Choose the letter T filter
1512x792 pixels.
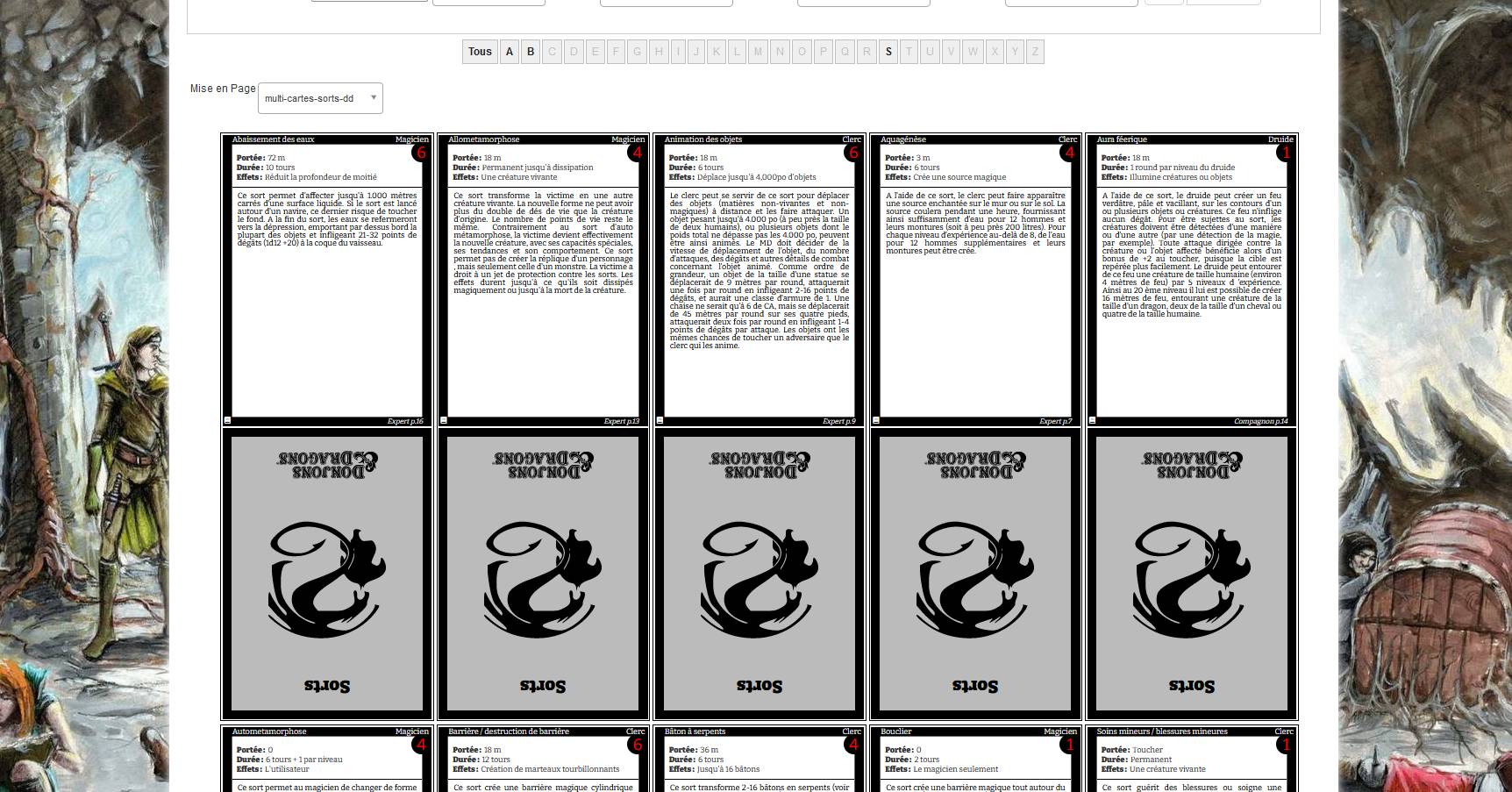coord(909,52)
